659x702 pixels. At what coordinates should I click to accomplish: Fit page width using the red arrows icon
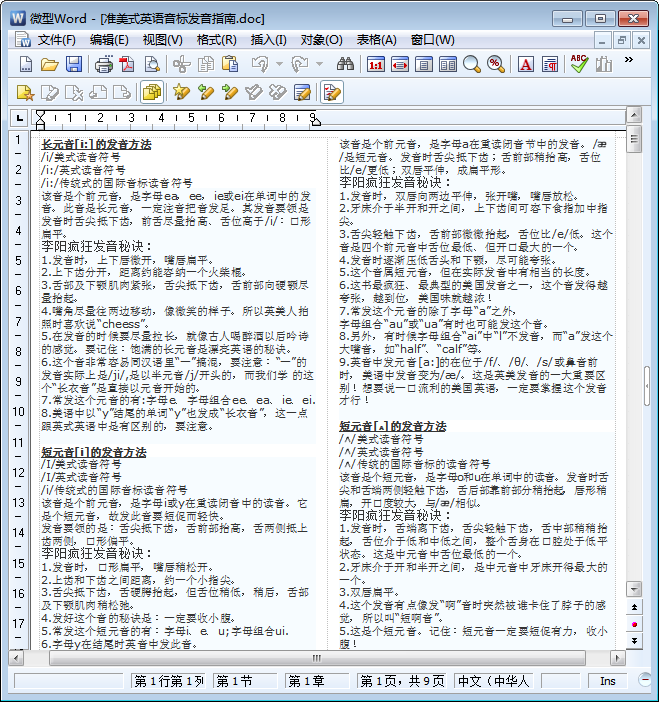(399, 64)
